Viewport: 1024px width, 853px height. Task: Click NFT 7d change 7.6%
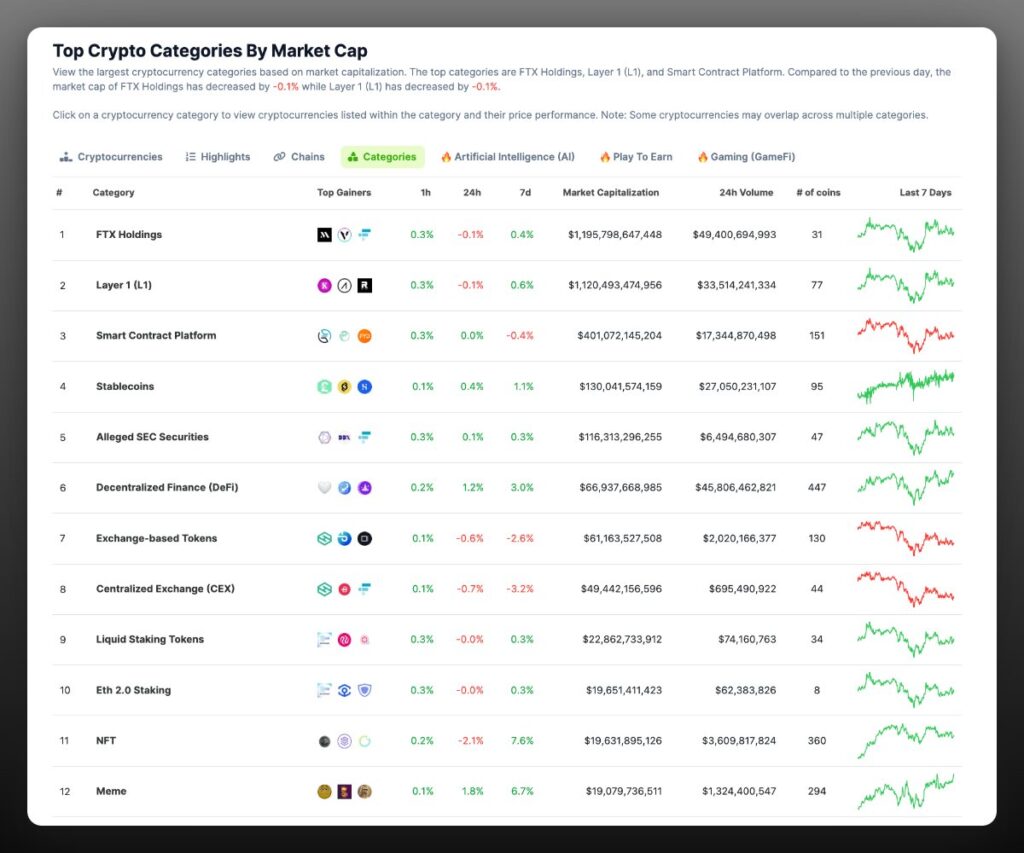[522, 741]
